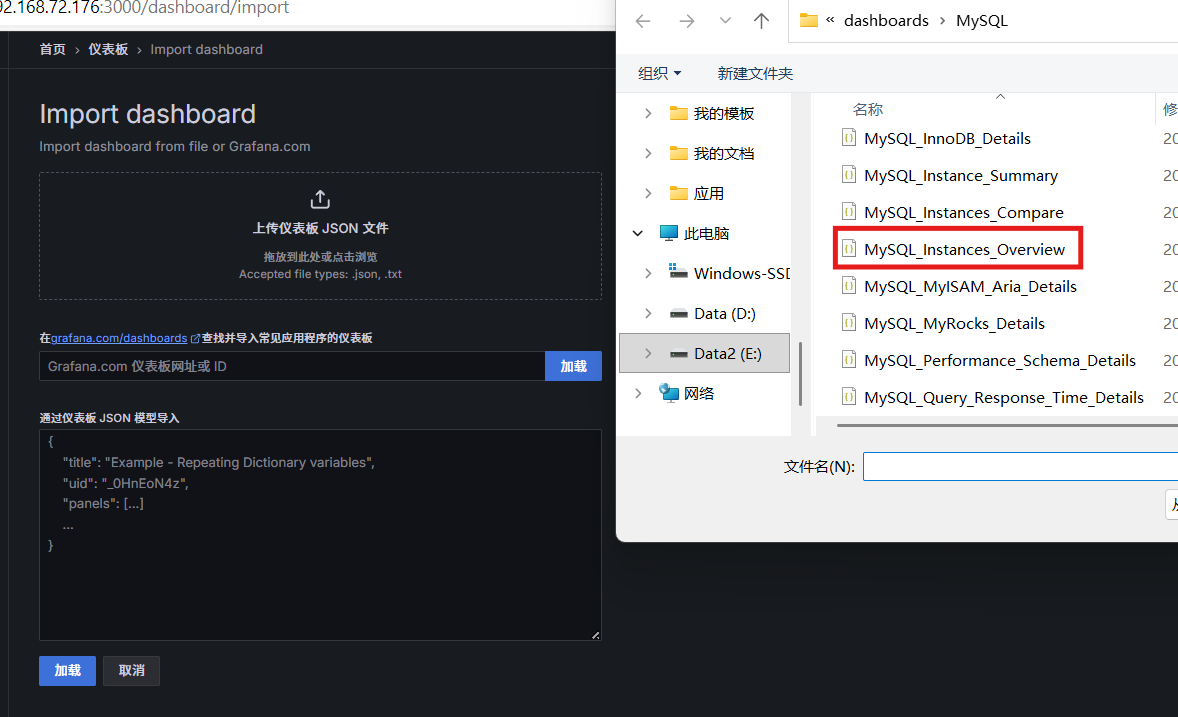Expand 网络 tree node
The image size is (1178, 717).
(638, 393)
